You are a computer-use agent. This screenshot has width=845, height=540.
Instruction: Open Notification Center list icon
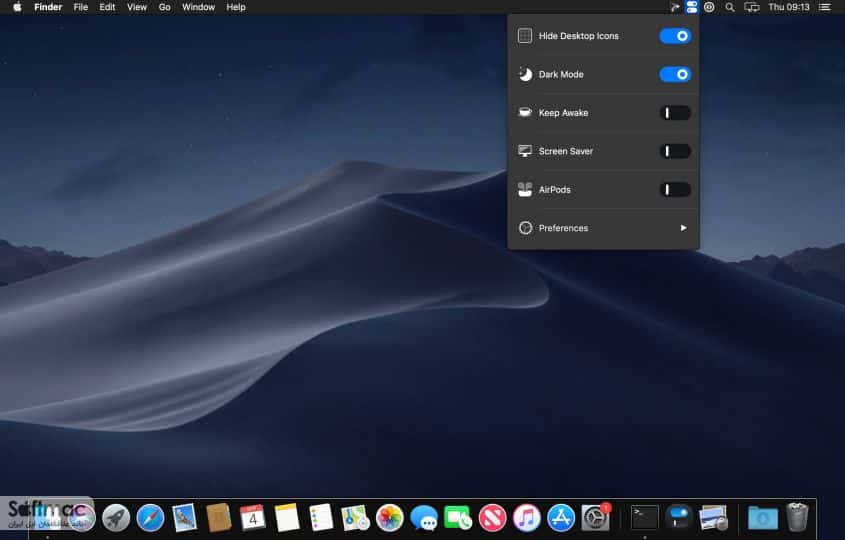coord(825,7)
